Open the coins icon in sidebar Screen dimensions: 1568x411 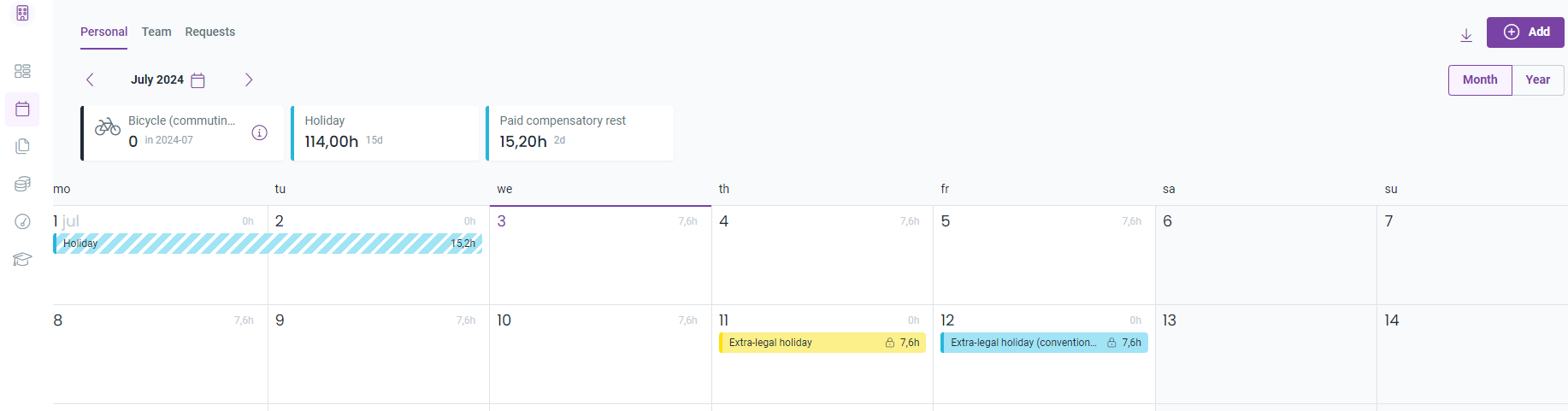tap(23, 184)
